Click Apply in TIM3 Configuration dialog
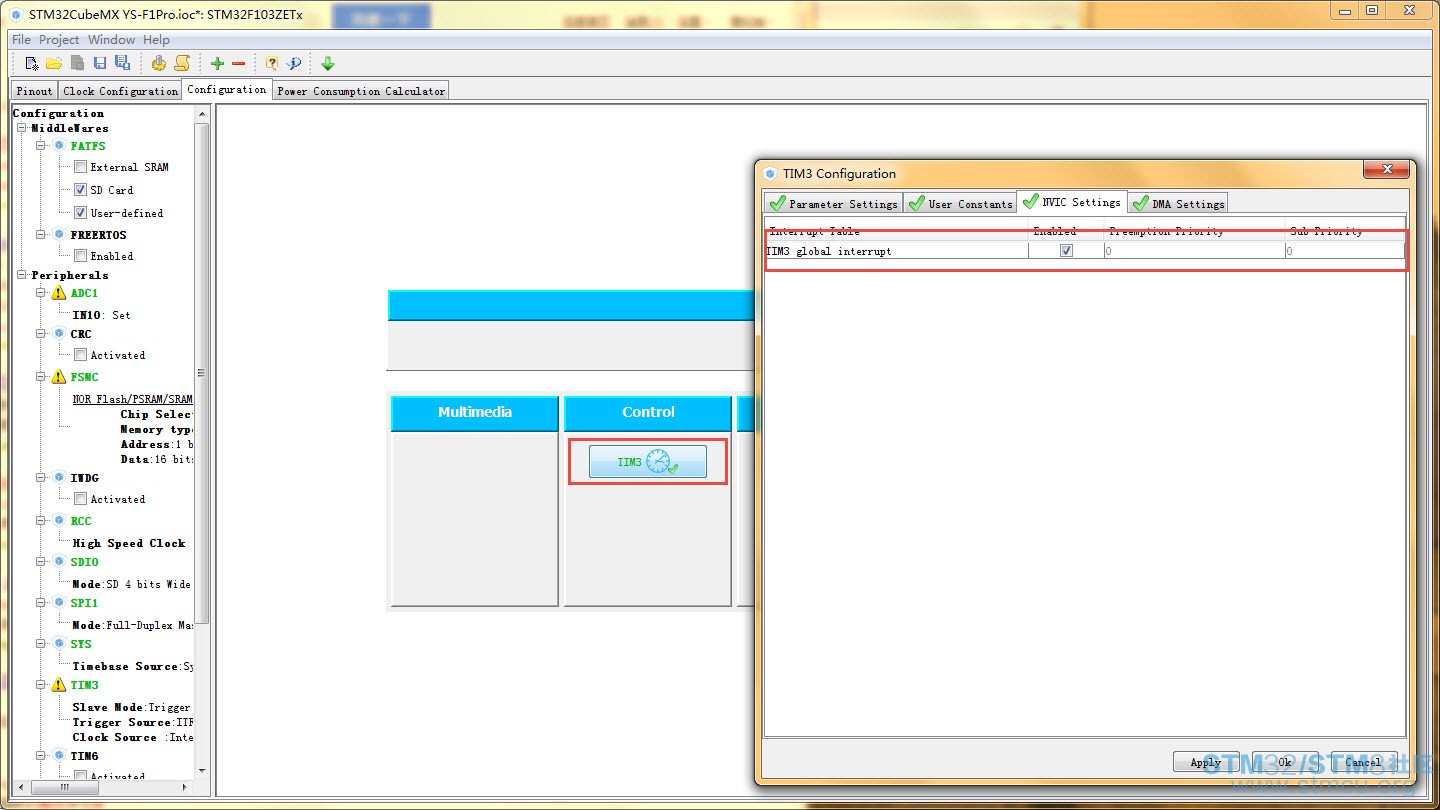 pyautogui.click(x=1206, y=762)
